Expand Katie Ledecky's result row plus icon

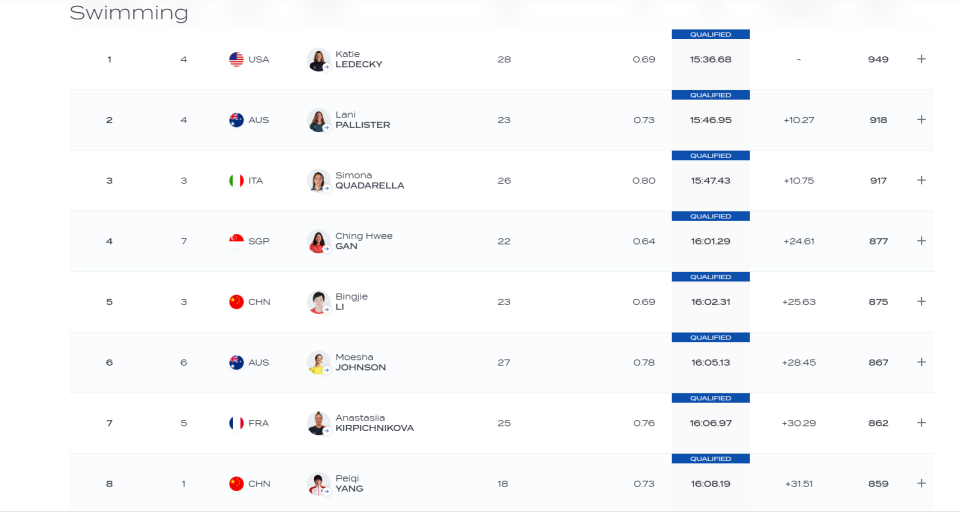click(x=921, y=59)
